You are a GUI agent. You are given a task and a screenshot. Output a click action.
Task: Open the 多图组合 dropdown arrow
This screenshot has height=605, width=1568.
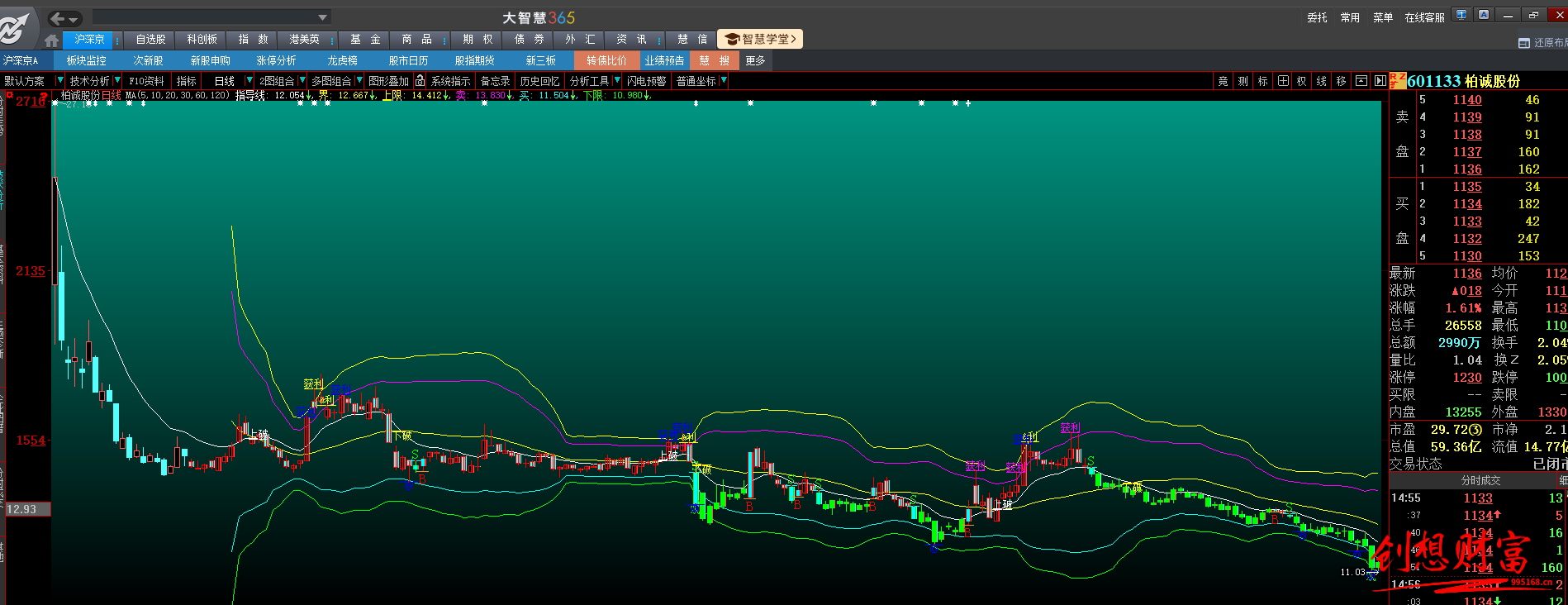(359, 80)
